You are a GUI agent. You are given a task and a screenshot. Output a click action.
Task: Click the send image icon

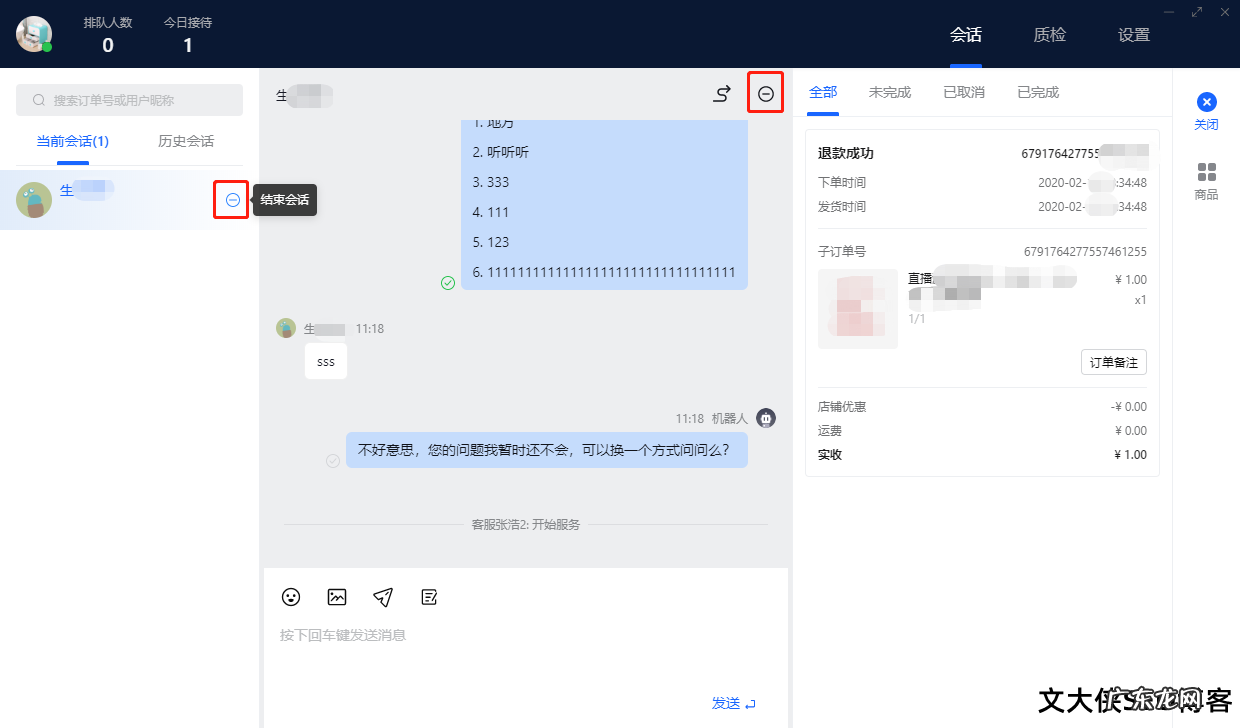pos(337,597)
